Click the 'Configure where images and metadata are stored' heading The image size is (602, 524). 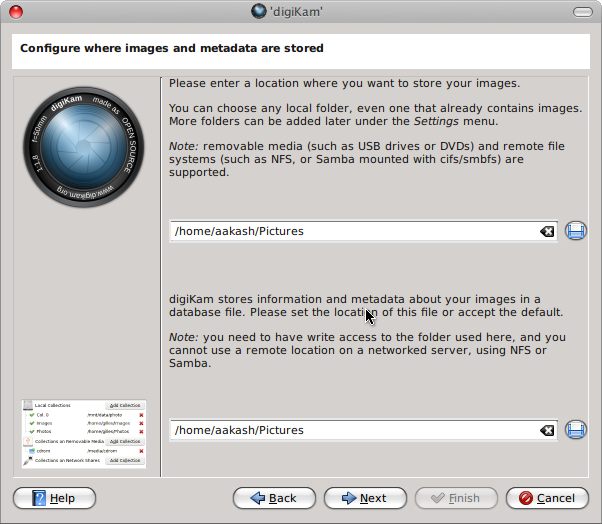(172, 48)
